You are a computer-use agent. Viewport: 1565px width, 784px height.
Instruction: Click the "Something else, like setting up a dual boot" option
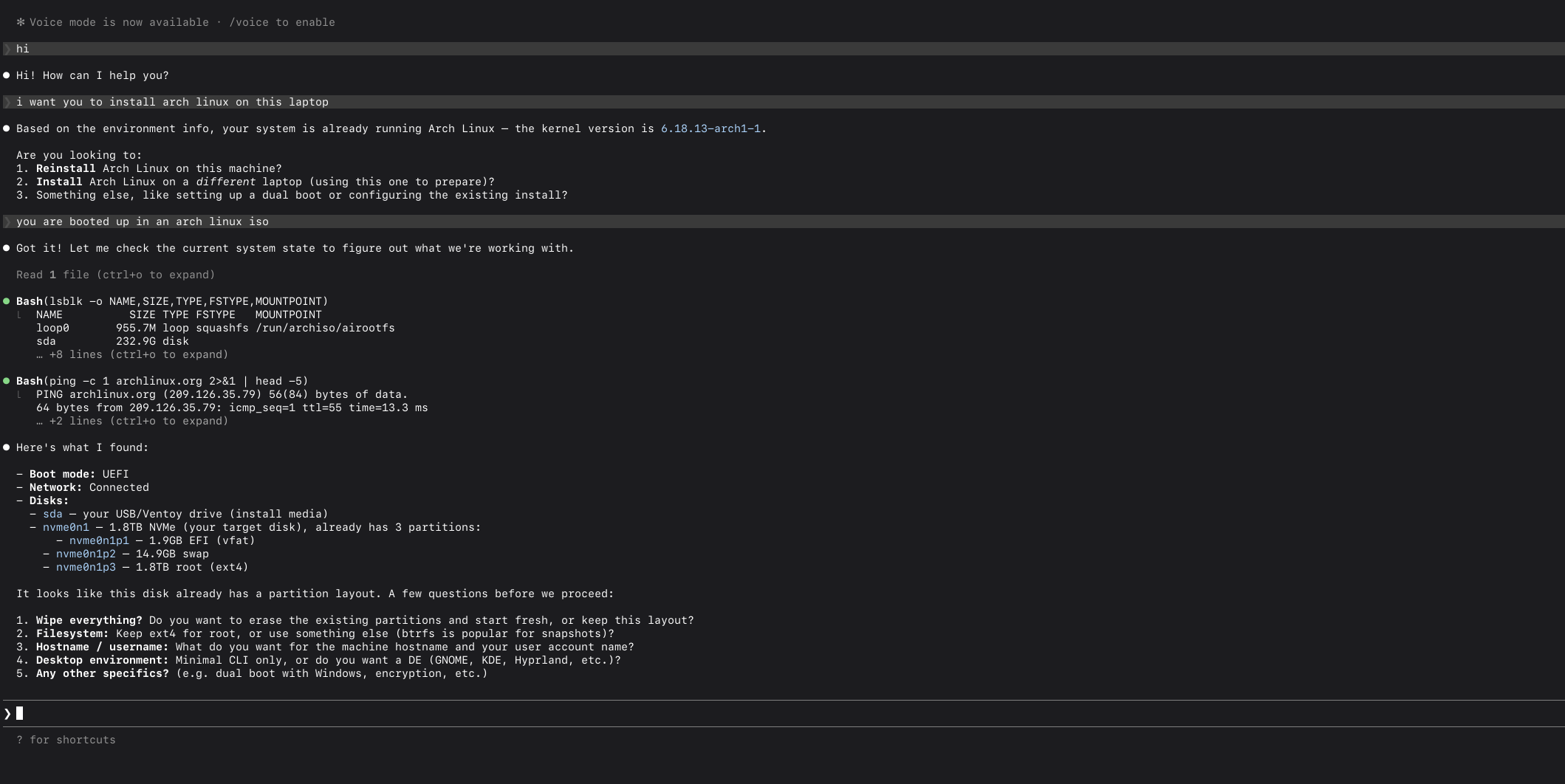[x=292, y=195]
